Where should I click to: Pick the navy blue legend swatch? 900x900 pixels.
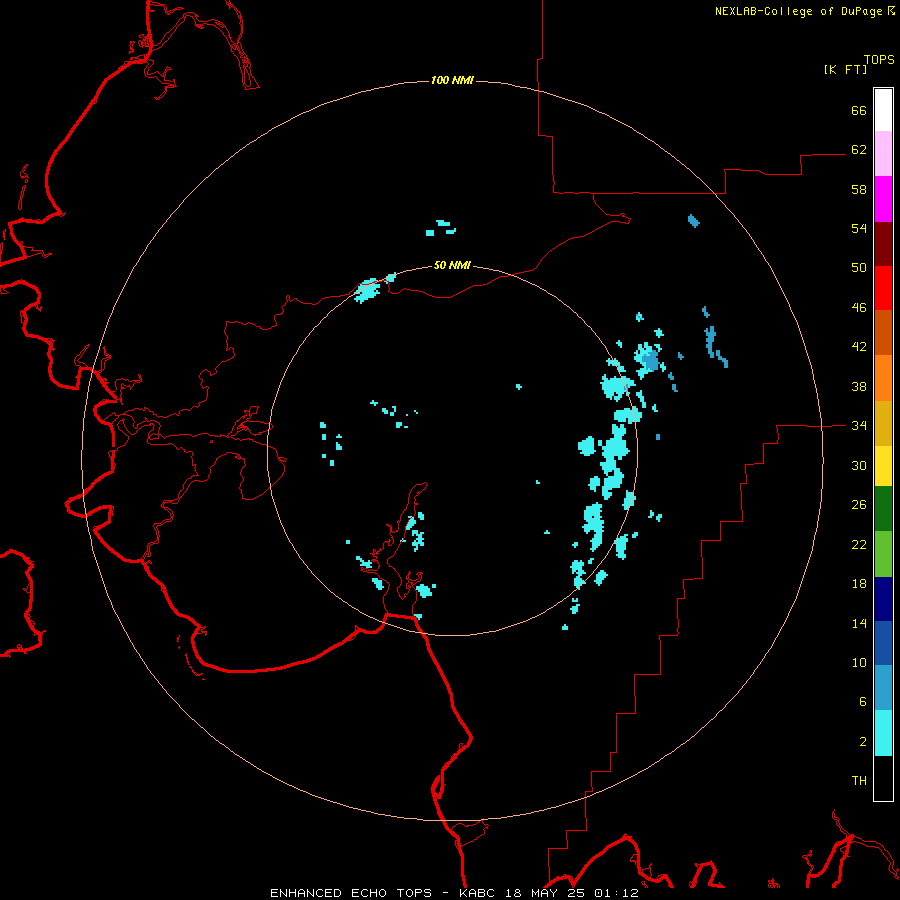(883, 599)
